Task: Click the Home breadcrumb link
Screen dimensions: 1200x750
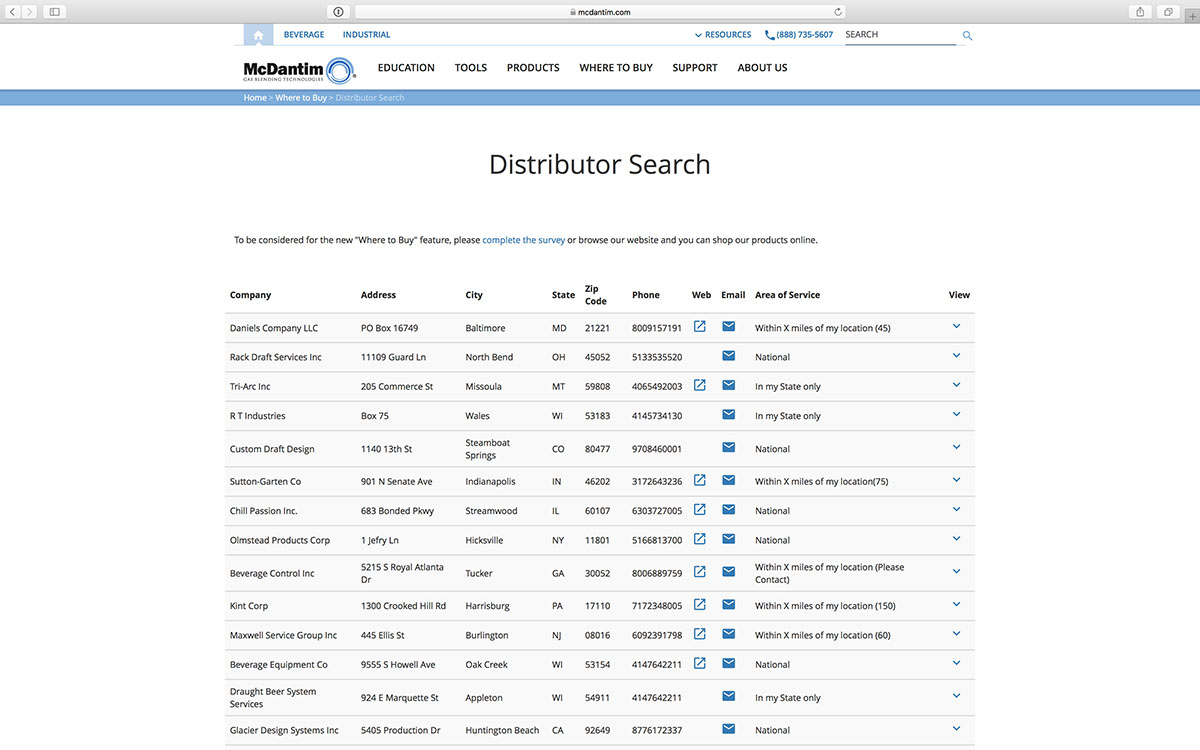Action: click(x=255, y=98)
